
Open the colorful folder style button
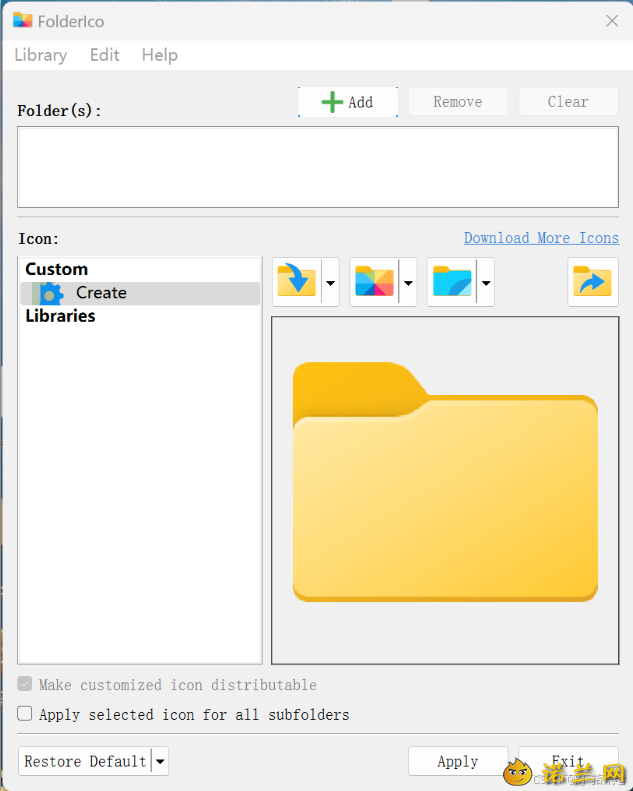[374, 281]
